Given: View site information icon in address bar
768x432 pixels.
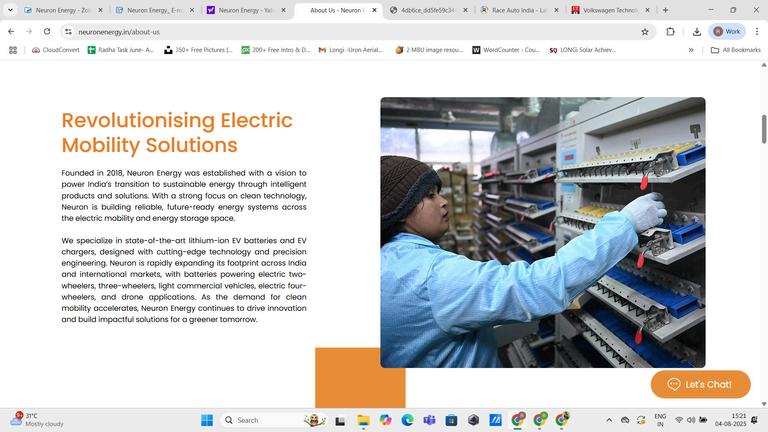Looking at the screenshot, I should pyautogui.click(x=69, y=31).
